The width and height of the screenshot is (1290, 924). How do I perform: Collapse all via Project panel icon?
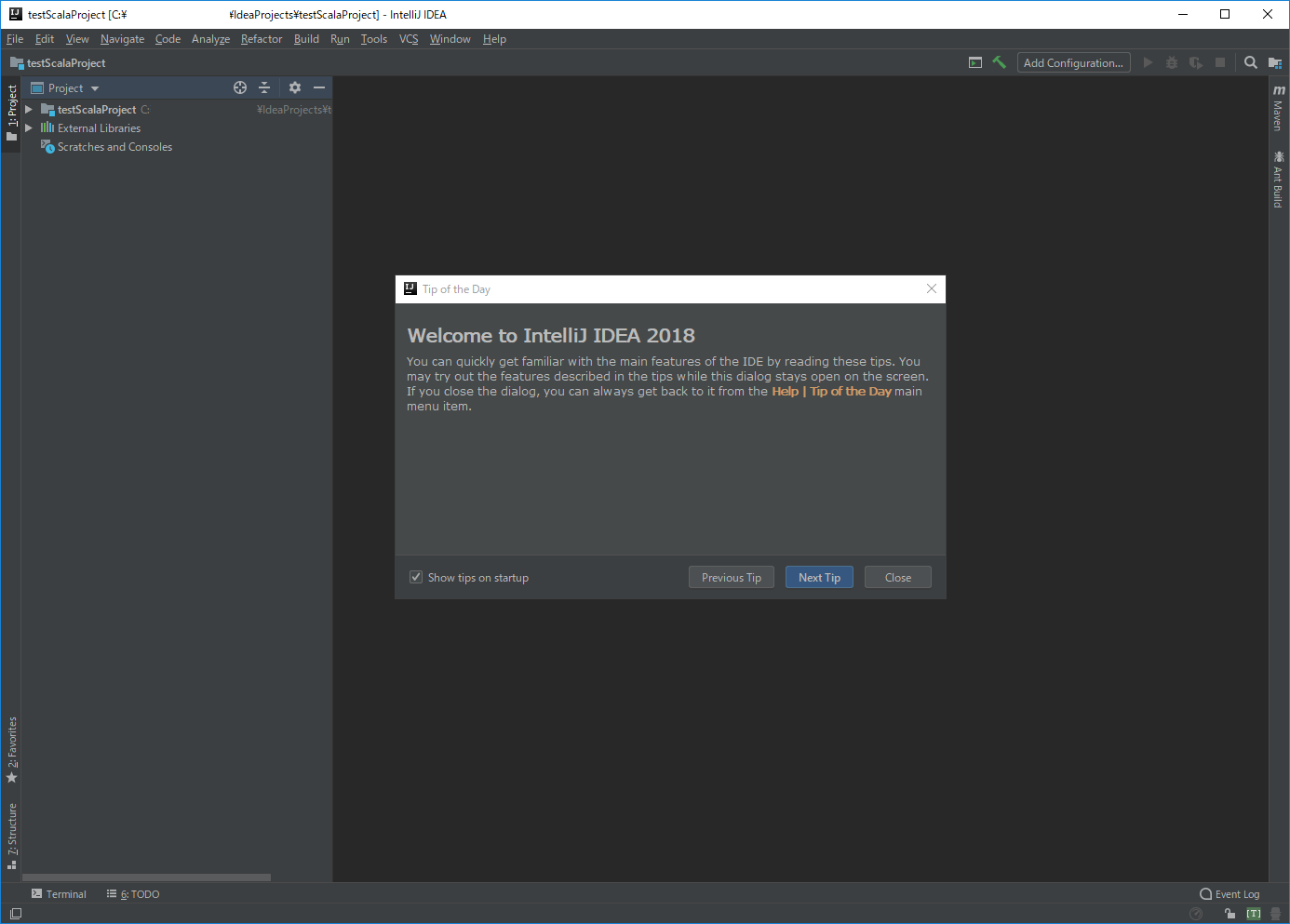tap(264, 87)
